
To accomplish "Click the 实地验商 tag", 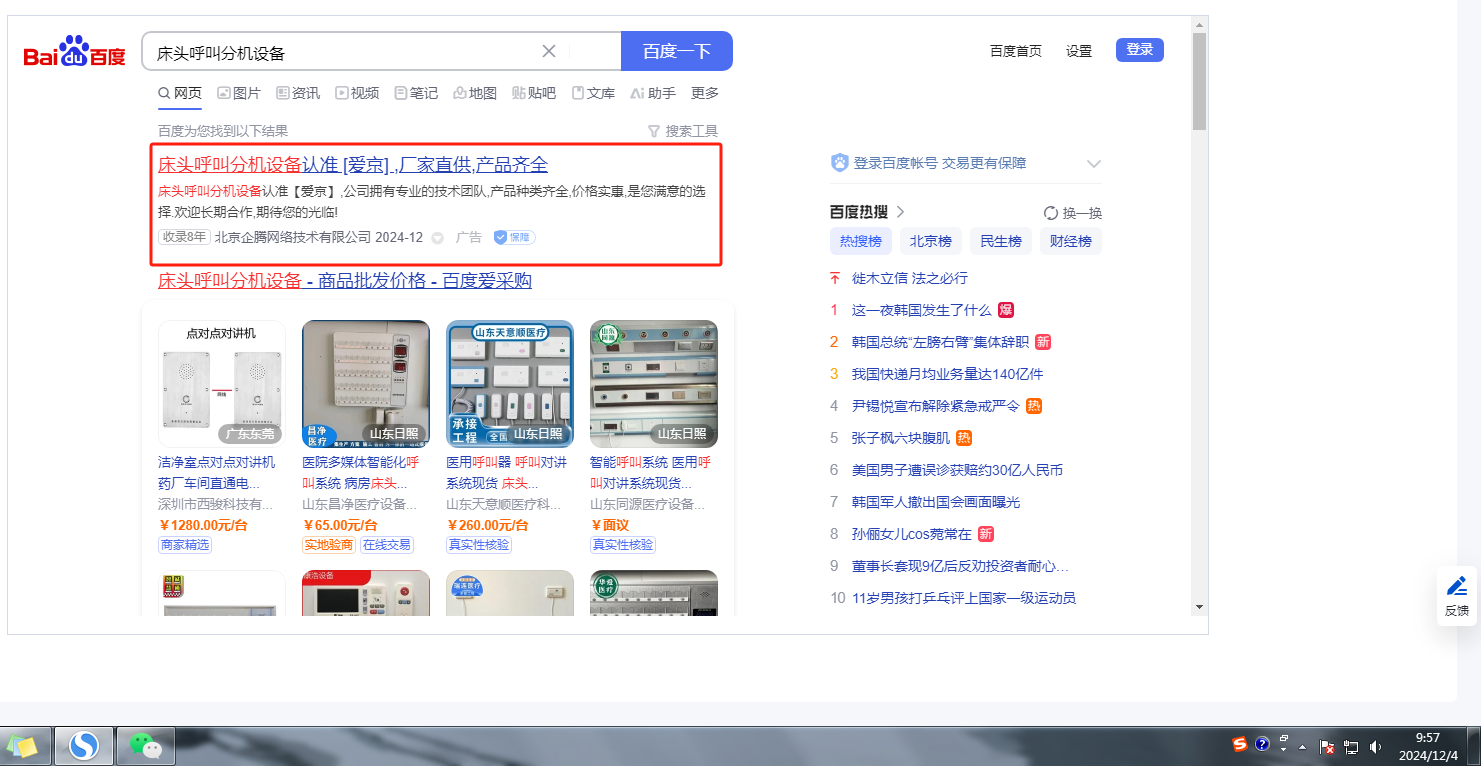I will pos(328,545).
